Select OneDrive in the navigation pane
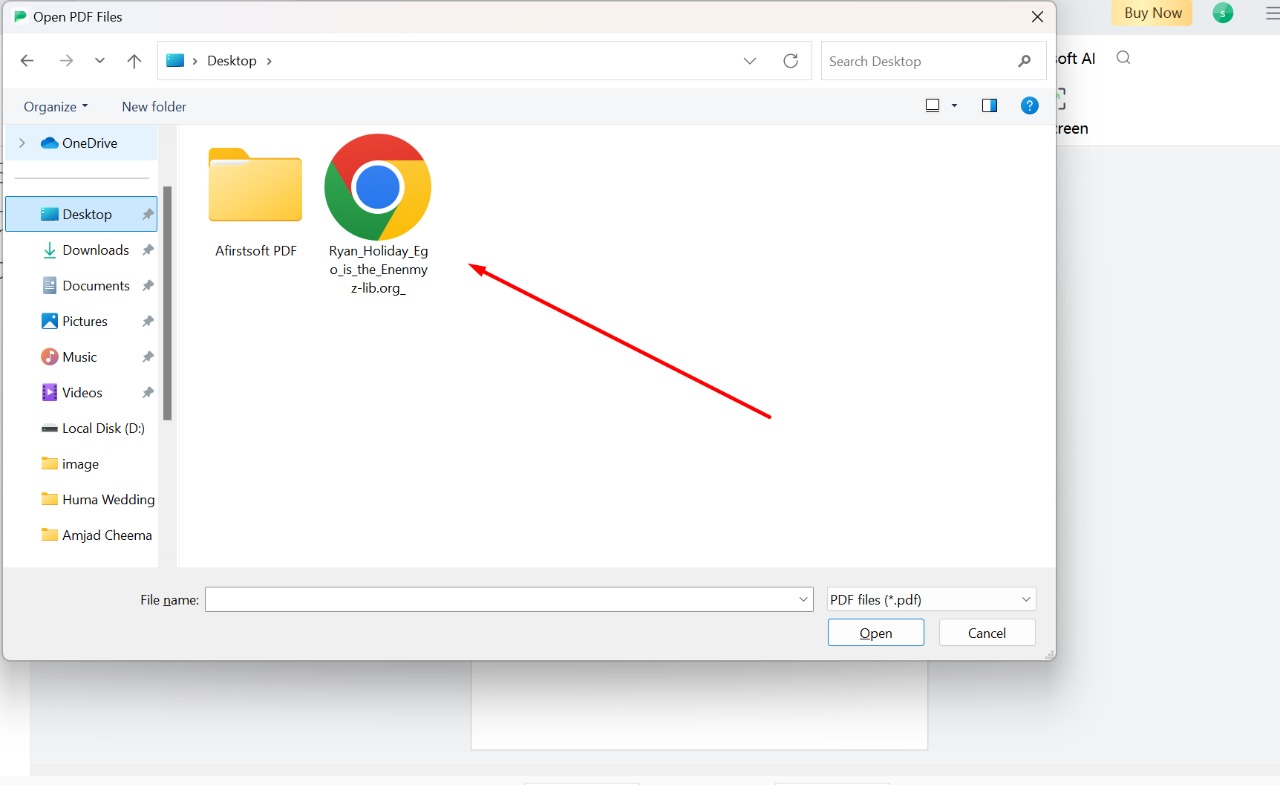1280x785 pixels. coord(89,143)
